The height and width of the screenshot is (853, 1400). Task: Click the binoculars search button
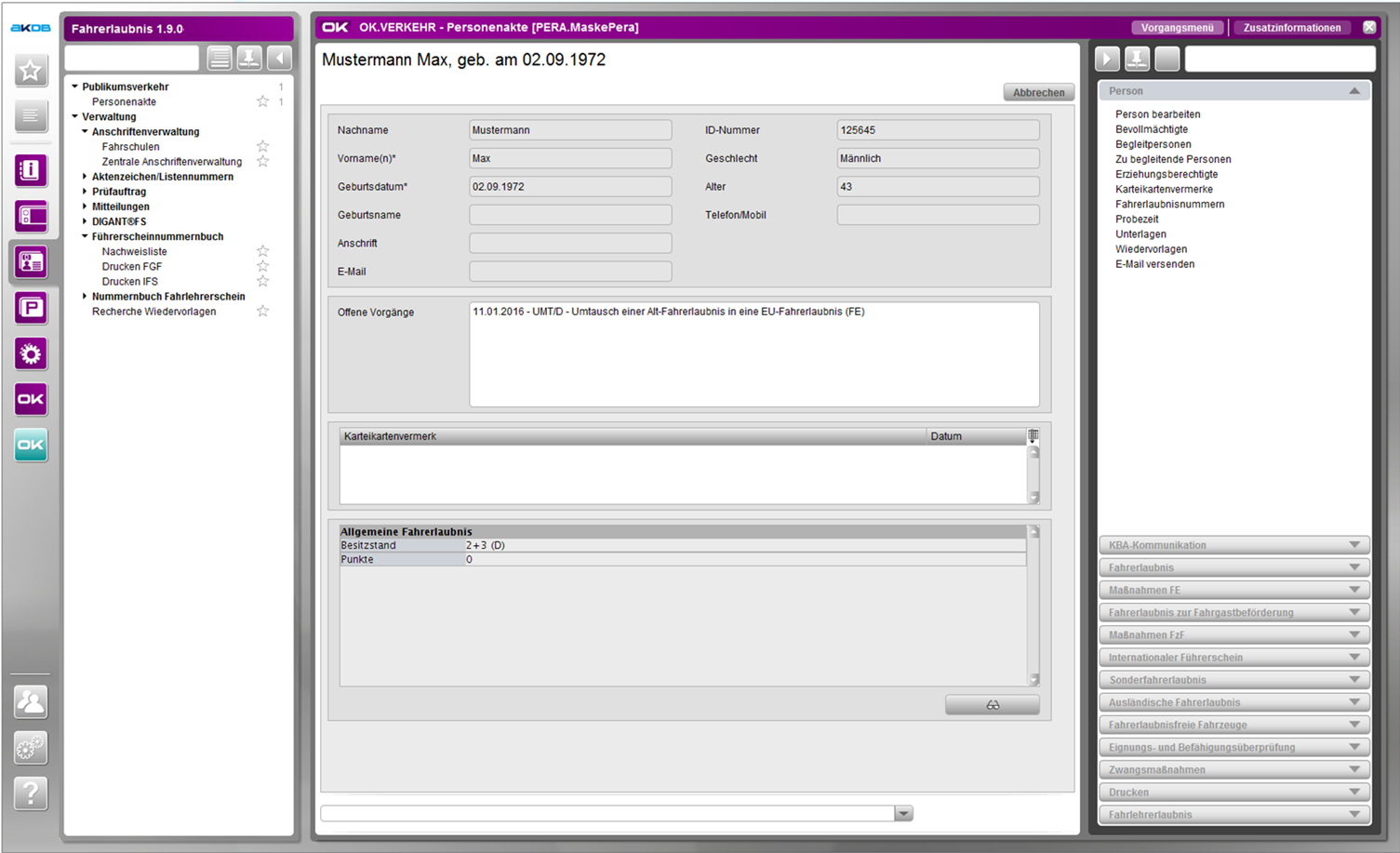(992, 705)
